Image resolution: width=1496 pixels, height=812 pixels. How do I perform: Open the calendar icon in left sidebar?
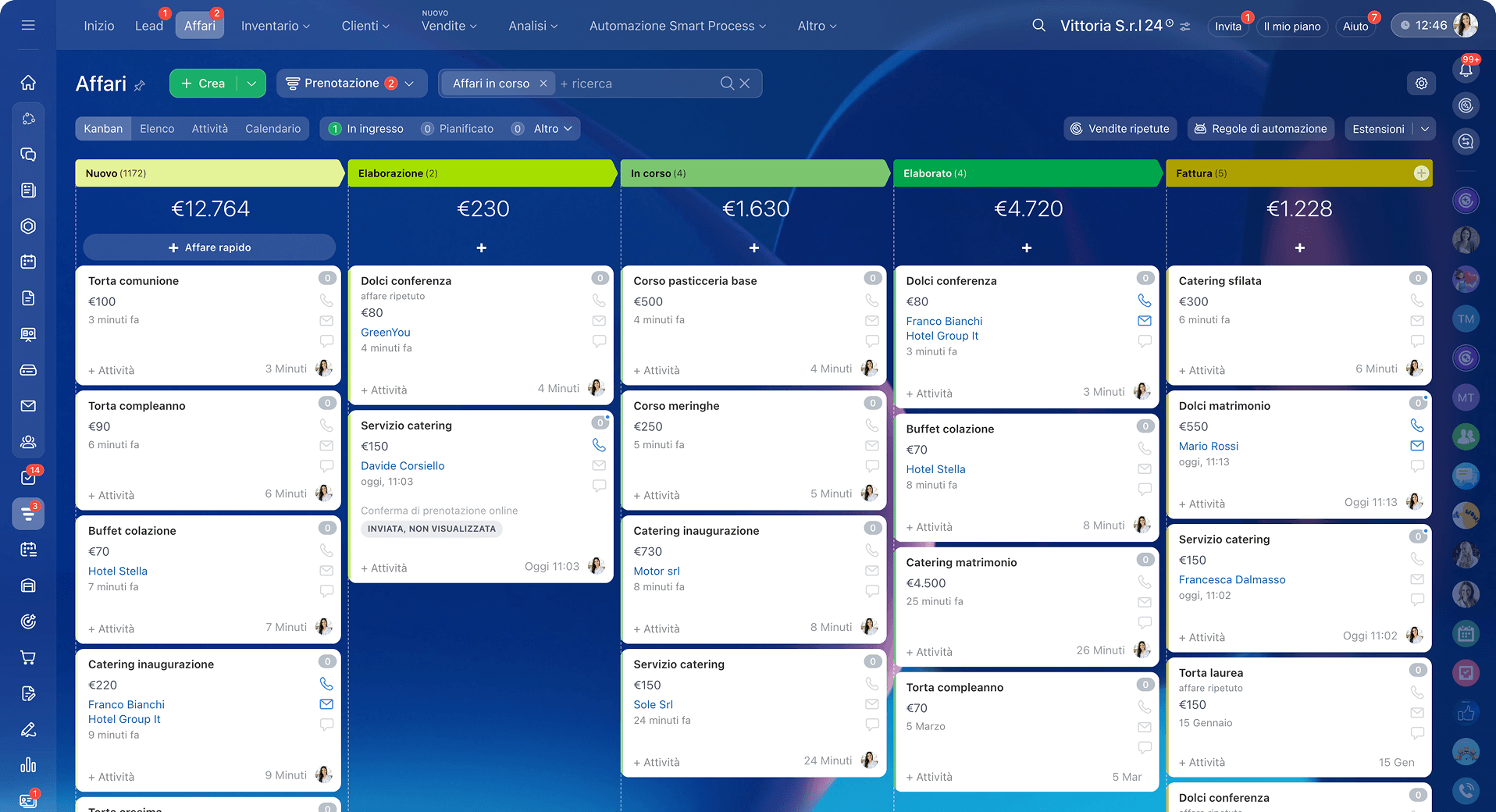click(x=28, y=262)
